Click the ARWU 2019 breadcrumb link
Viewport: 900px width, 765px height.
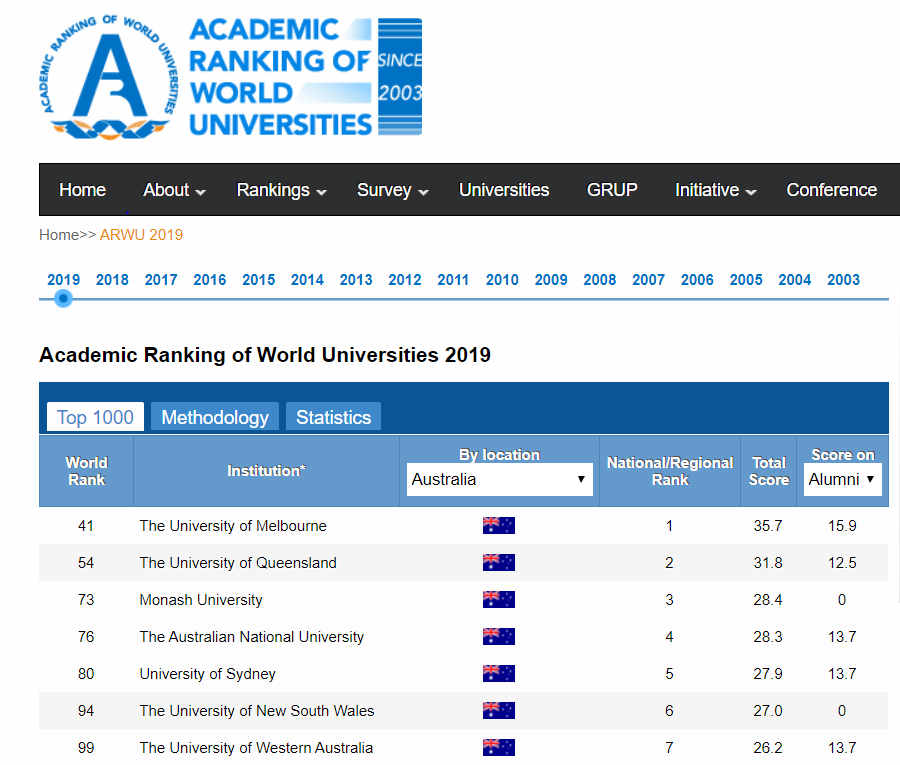pyautogui.click(x=141, y=235)
